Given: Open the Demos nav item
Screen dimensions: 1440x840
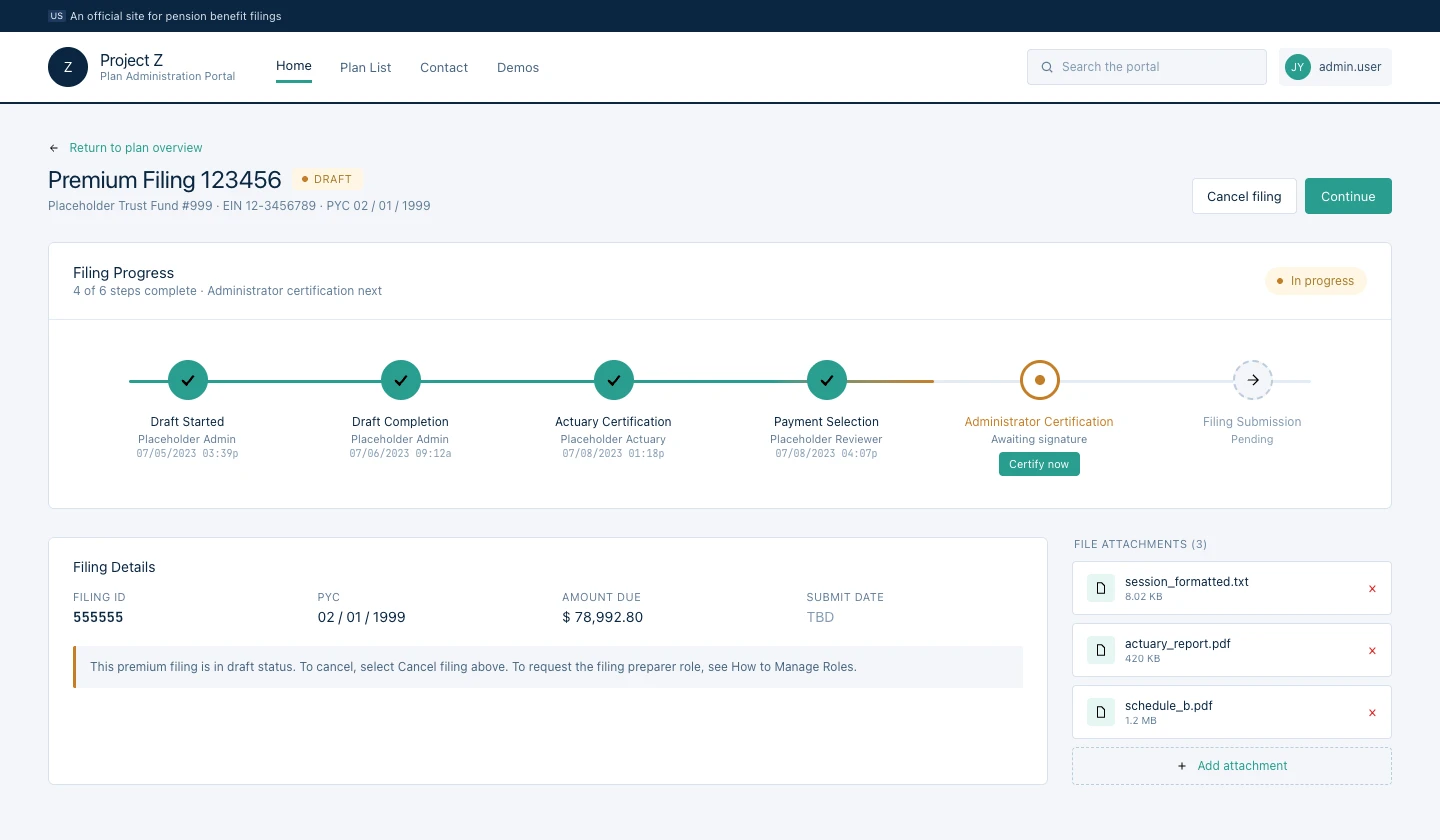Looking at the screenshot, I should click(518, 67).
